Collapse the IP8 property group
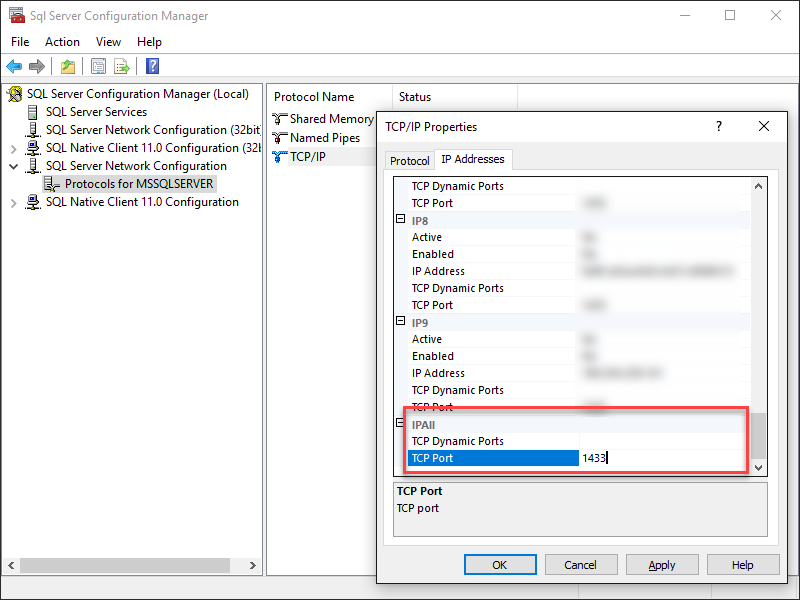 coord(401,219)
